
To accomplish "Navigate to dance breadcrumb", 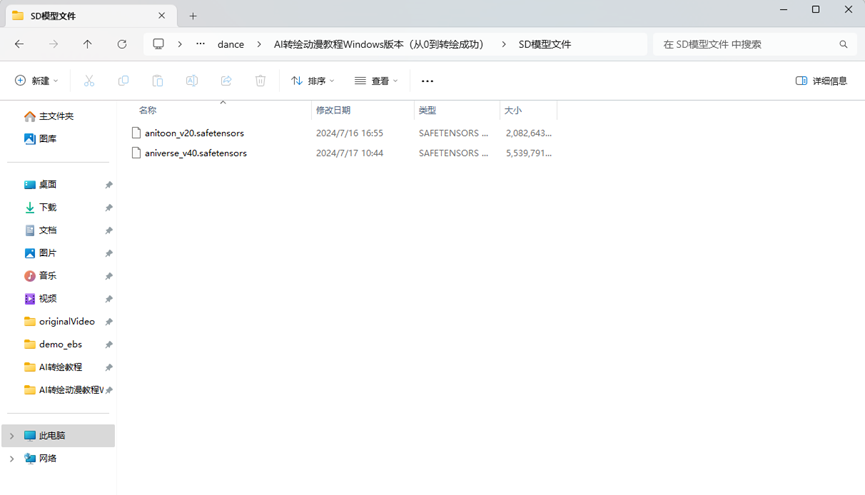I will click(x=231, y=44).
